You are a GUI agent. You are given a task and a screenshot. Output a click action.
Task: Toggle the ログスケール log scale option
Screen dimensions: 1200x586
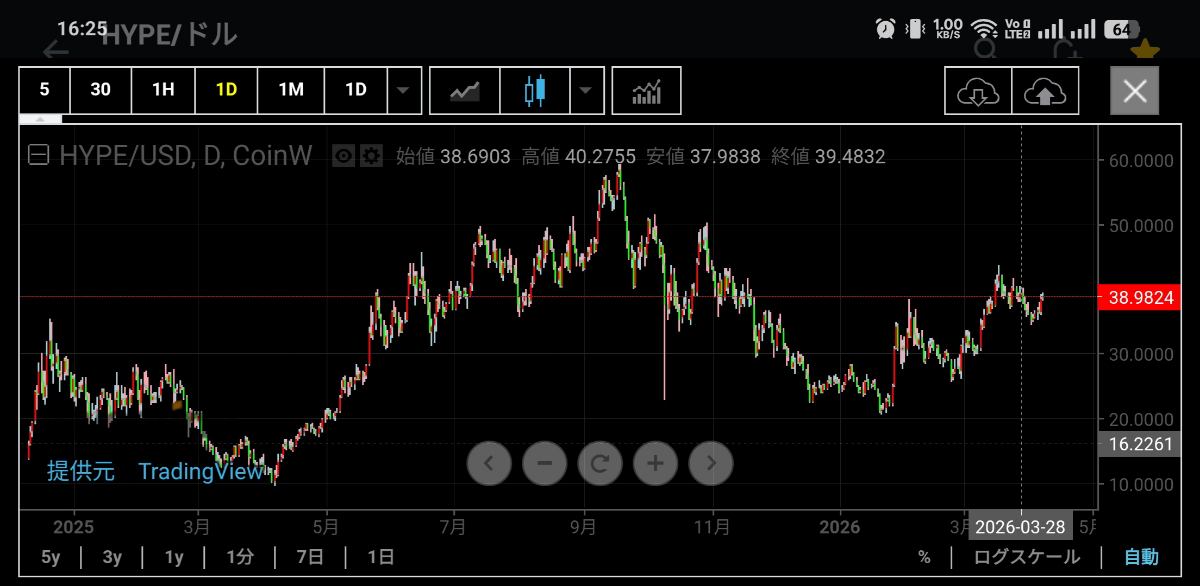tap(1026, 557)
